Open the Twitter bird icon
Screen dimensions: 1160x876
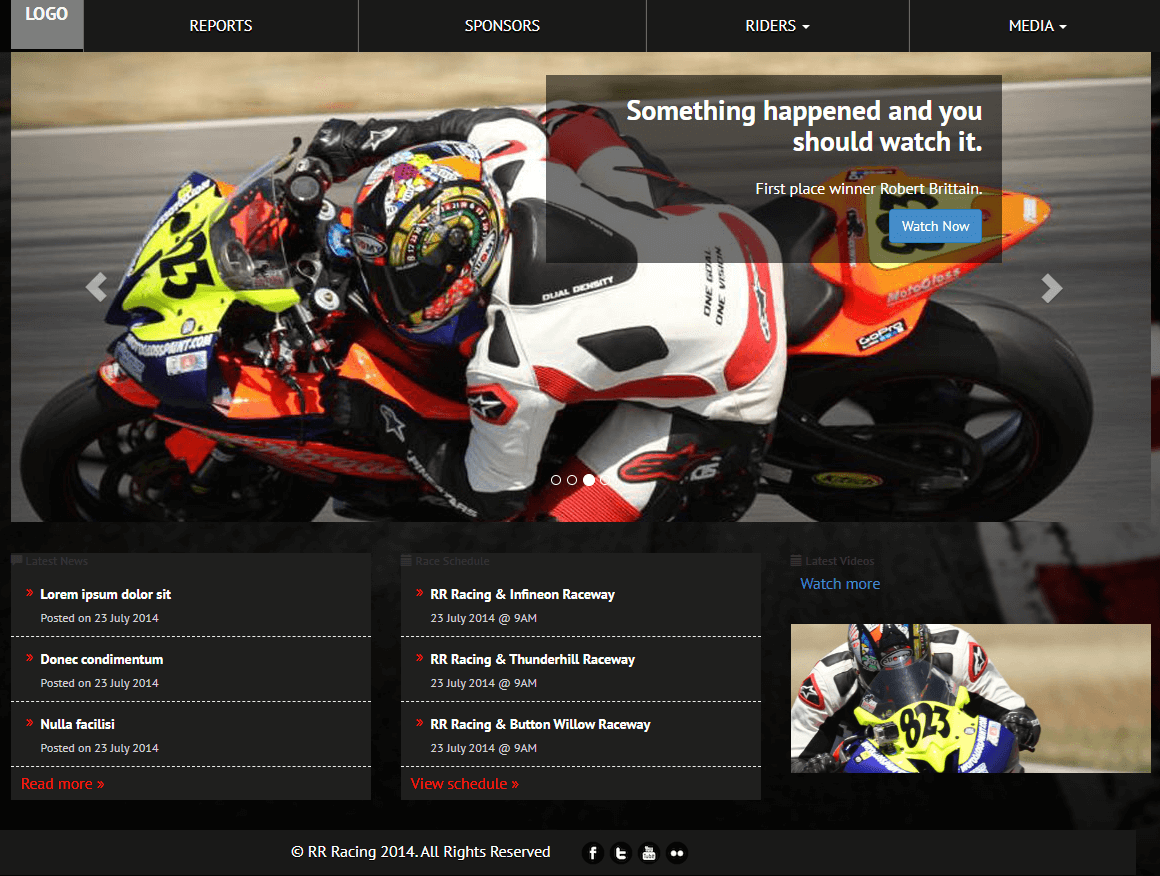pyautogui.click(x=621, y=853)
